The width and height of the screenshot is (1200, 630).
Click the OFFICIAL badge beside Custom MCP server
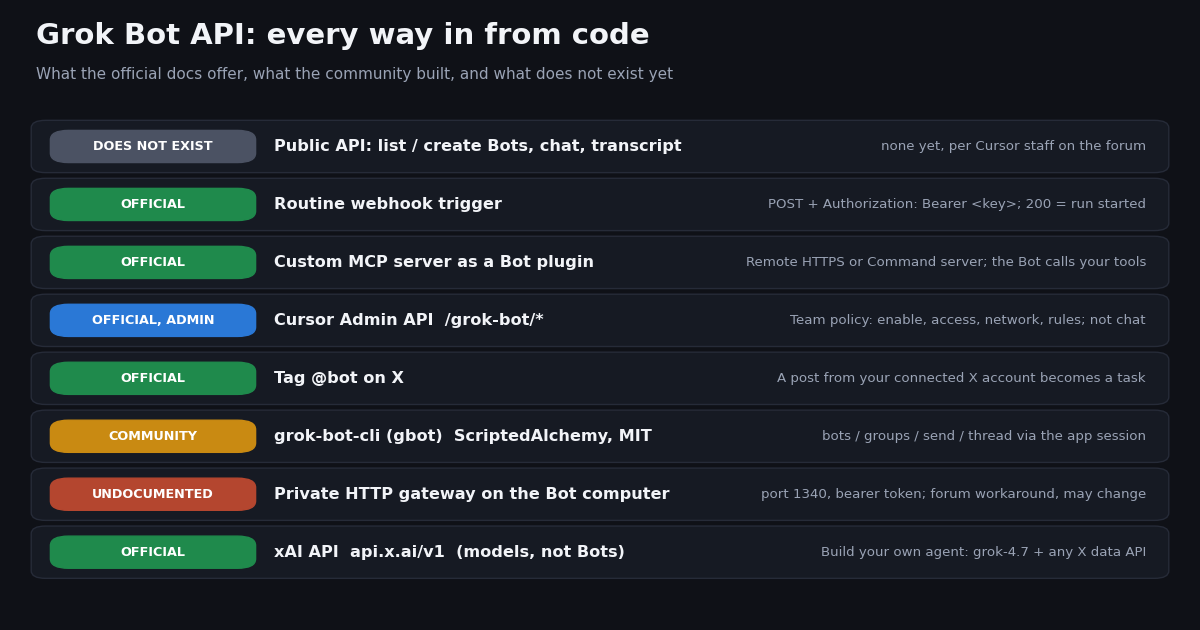click(x=153, y=262)
